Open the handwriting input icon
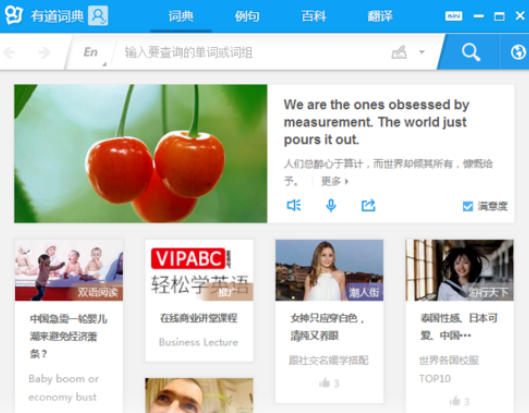 (x=399, y=52)
